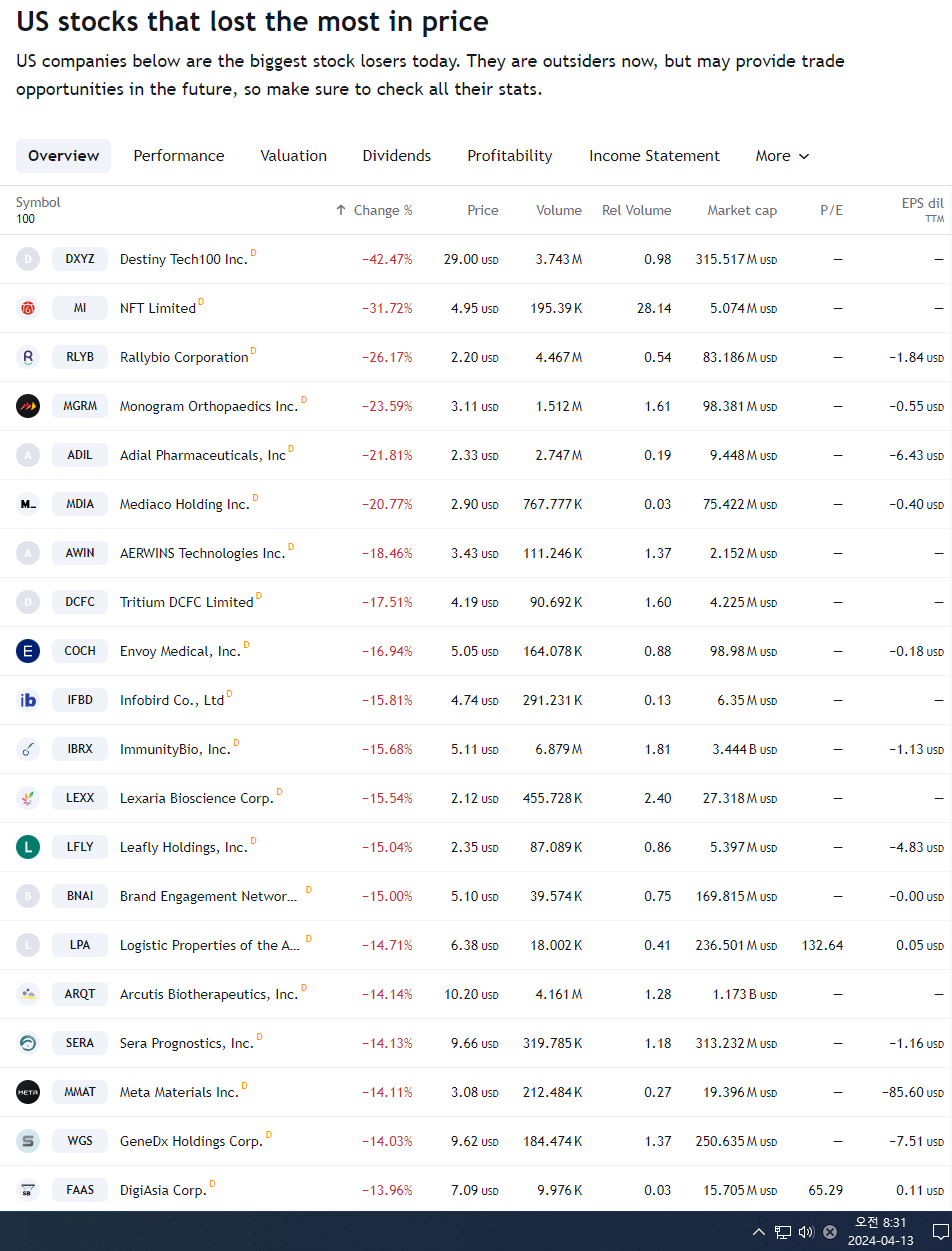Click the -42.47% change value
The height and width of the screenshot is (1251, 952).
(387, 260)
